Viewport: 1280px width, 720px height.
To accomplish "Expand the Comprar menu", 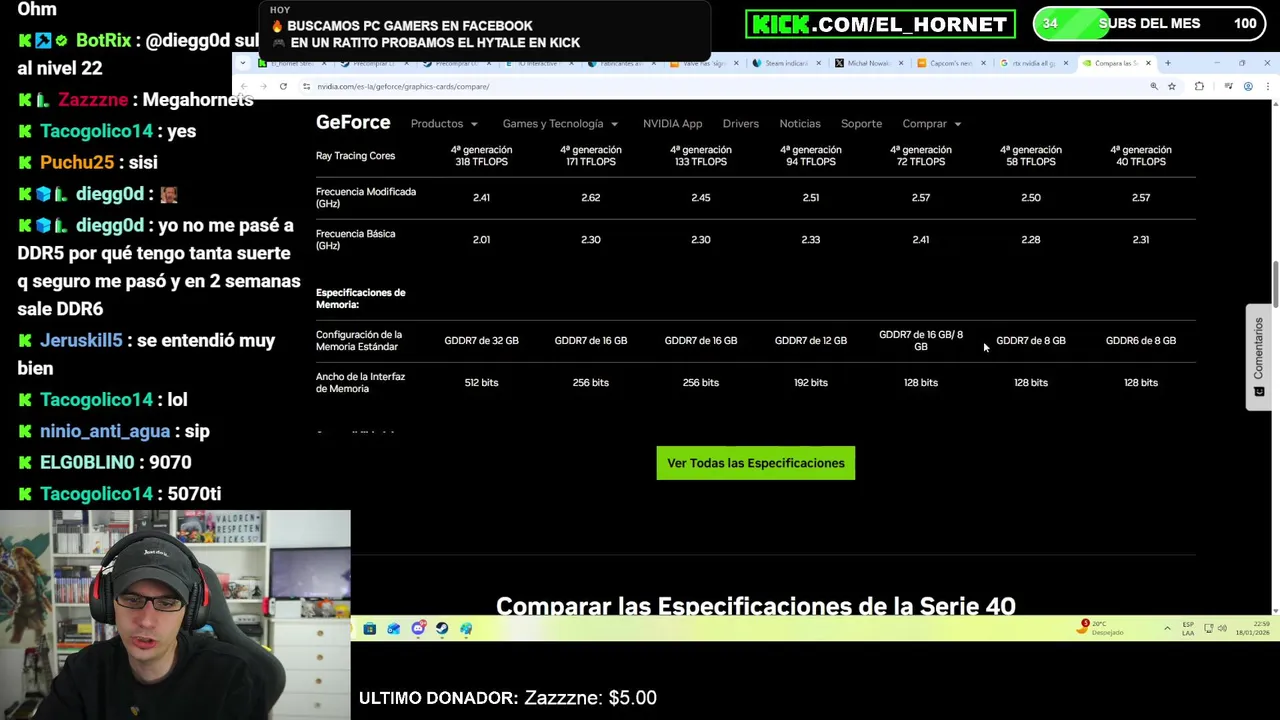I will (x=931, y=124).
